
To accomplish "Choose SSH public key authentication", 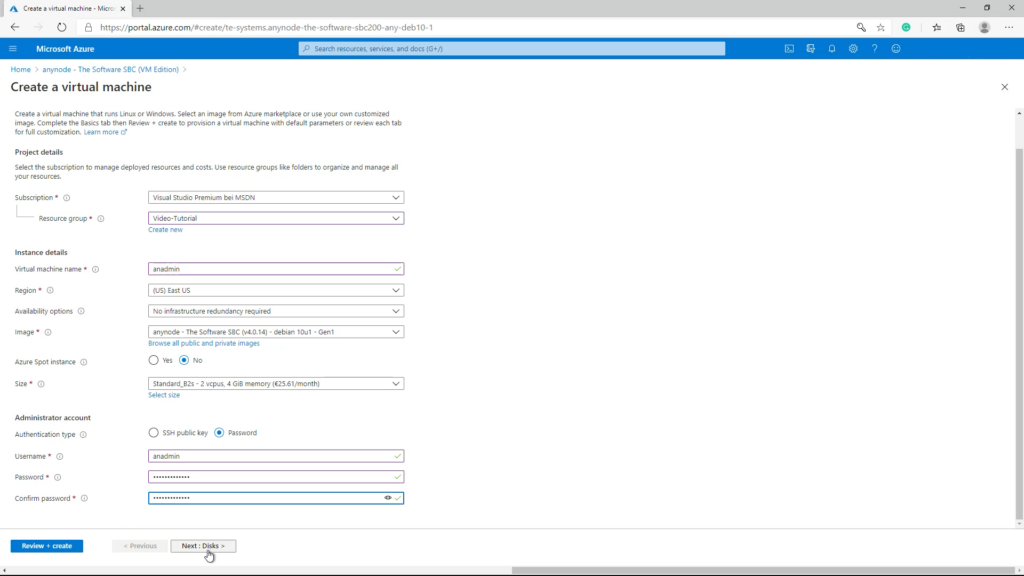I will (x=153, y=432).
